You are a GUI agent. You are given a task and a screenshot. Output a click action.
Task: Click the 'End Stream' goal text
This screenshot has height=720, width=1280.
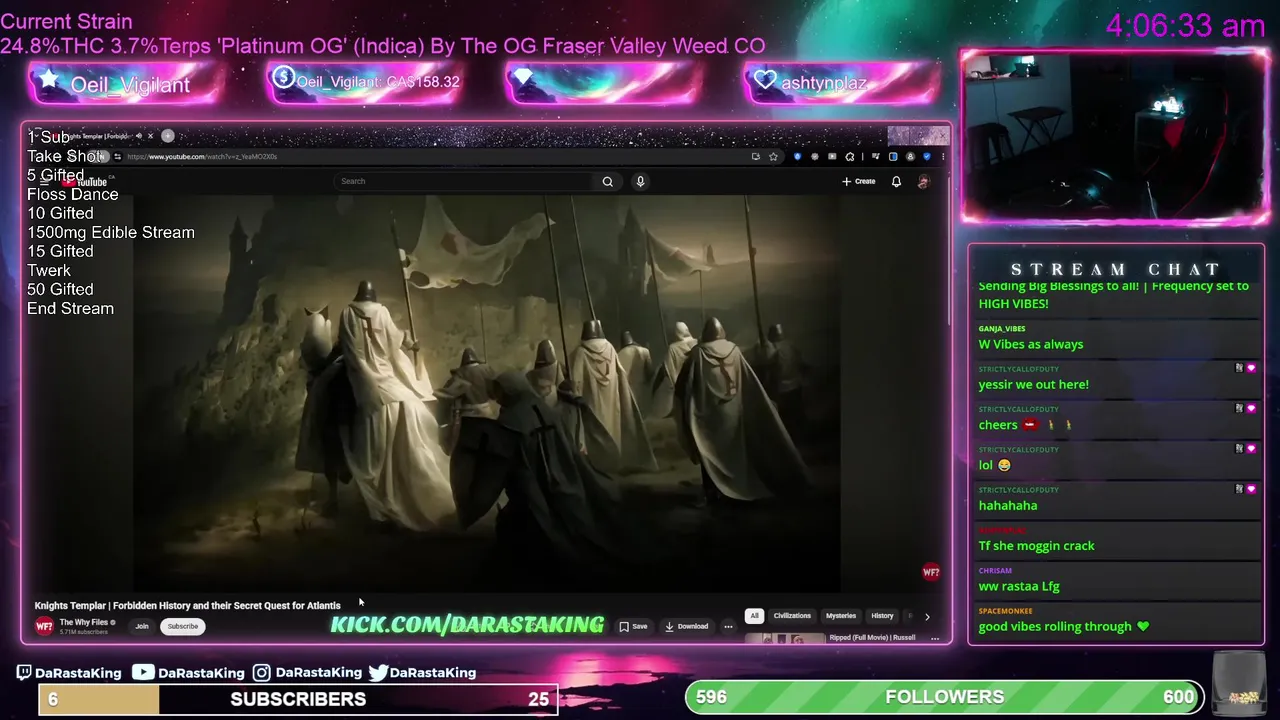pos(70,308)
